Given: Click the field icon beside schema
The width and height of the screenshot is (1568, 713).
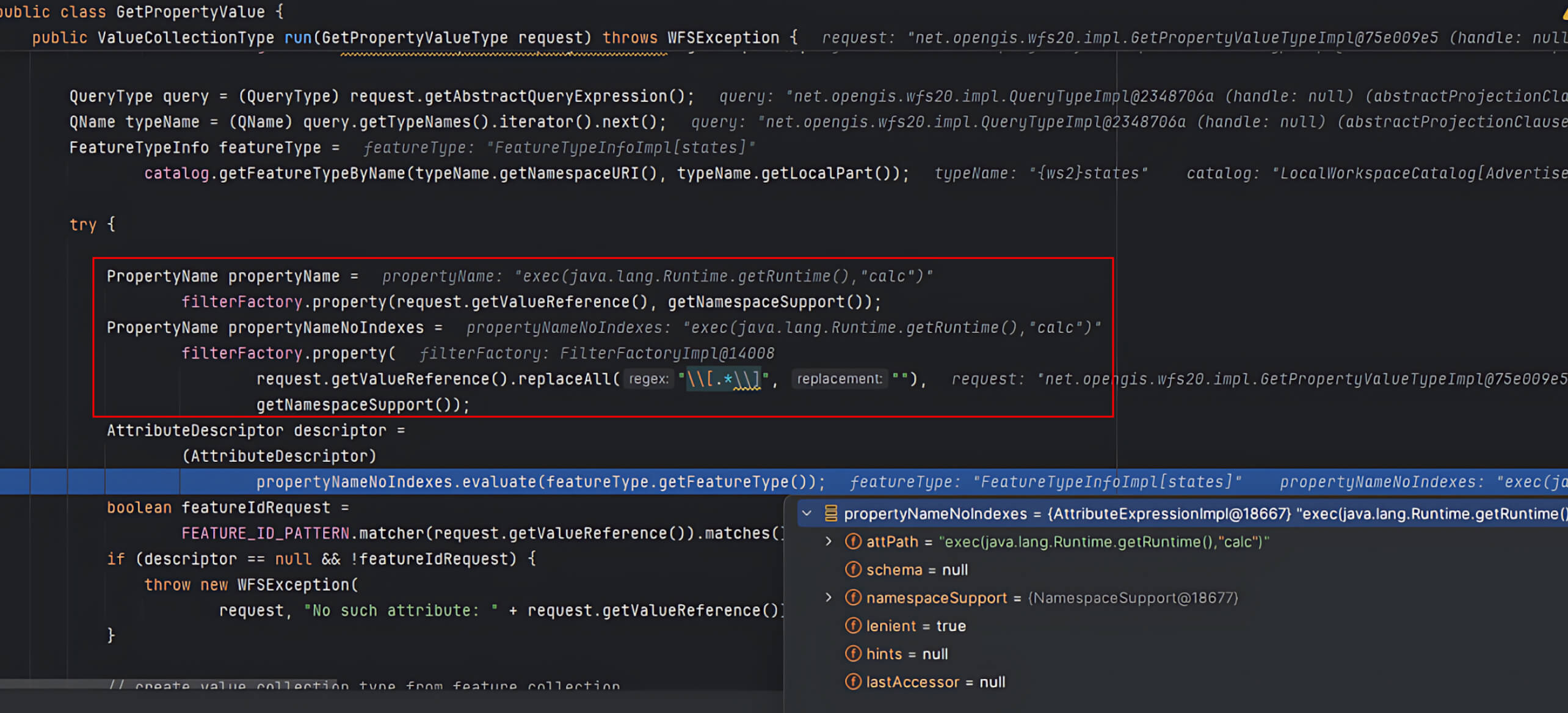Looking at the screenshot, I should [853, 569].
